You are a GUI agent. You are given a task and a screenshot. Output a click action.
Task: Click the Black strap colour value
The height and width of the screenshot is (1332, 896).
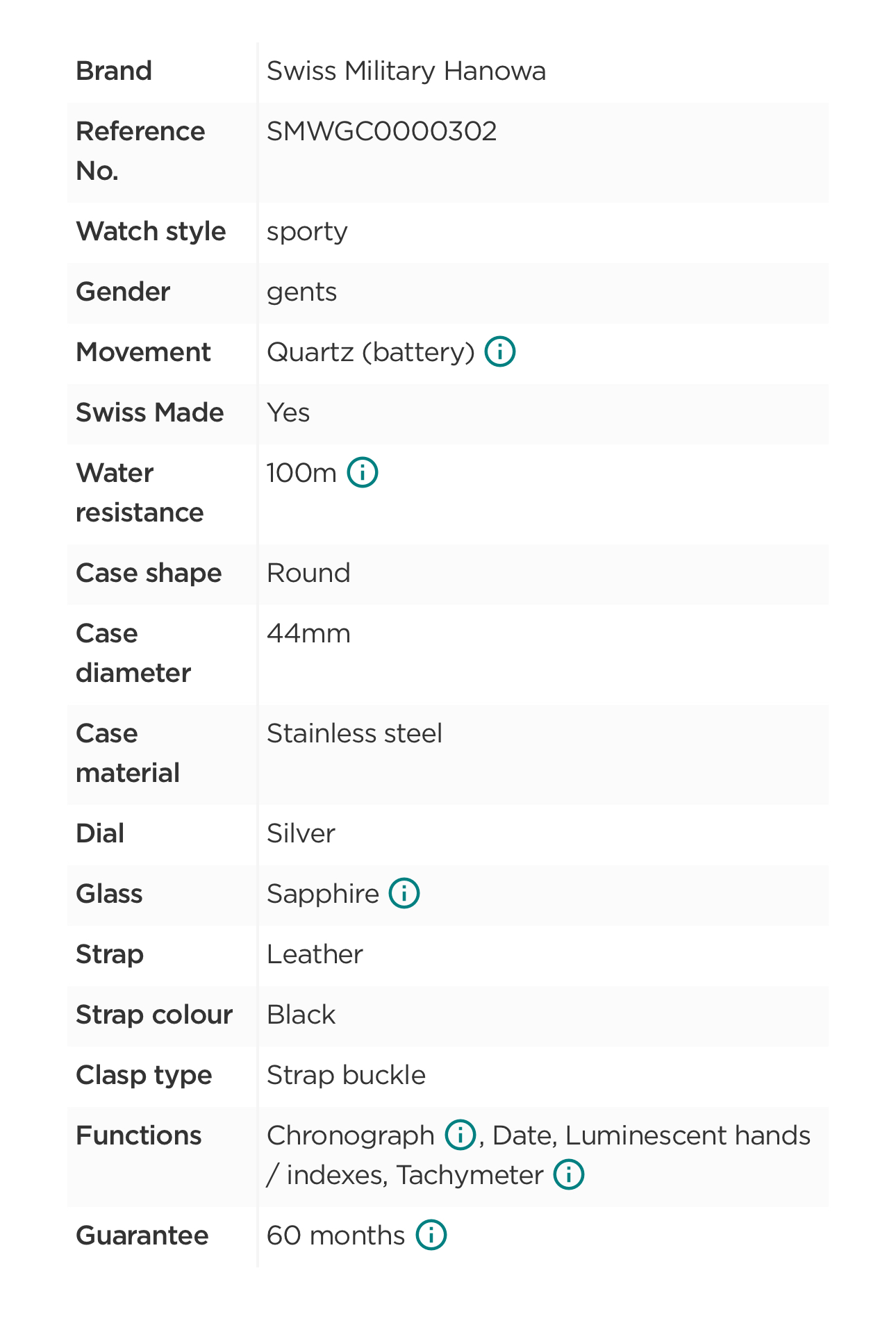click(301, 1015)
